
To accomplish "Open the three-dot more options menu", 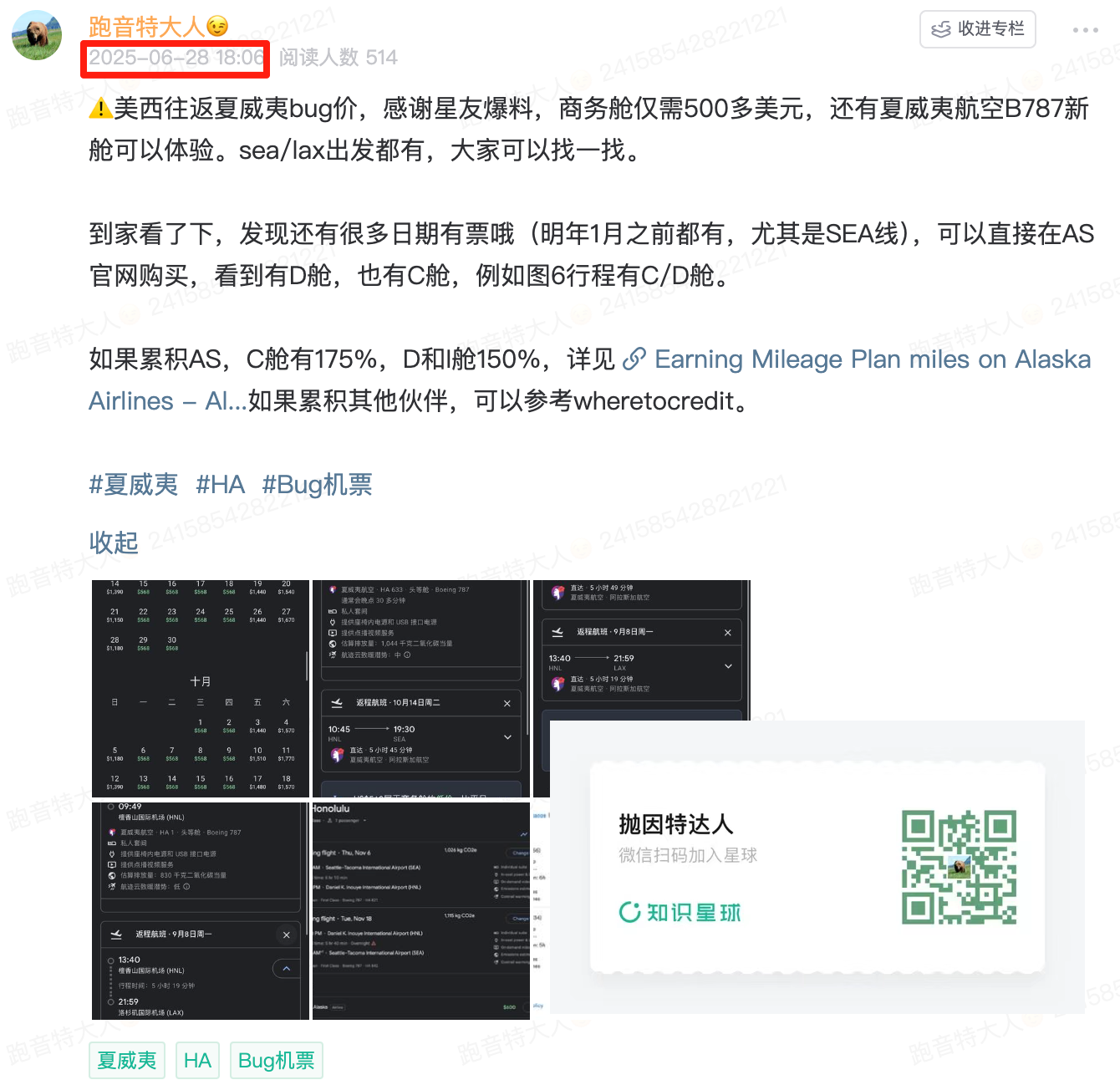I will 1085,30.
